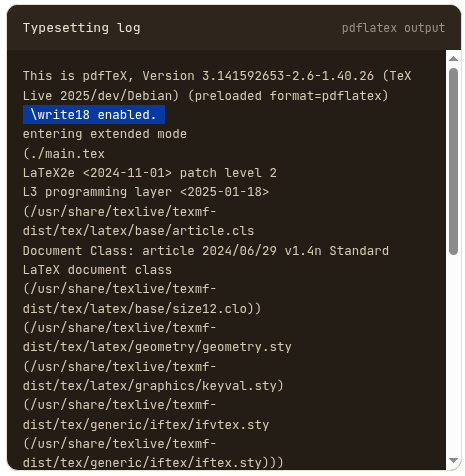Click the vertical scrollbar thumb

click(x=453, y=161)
